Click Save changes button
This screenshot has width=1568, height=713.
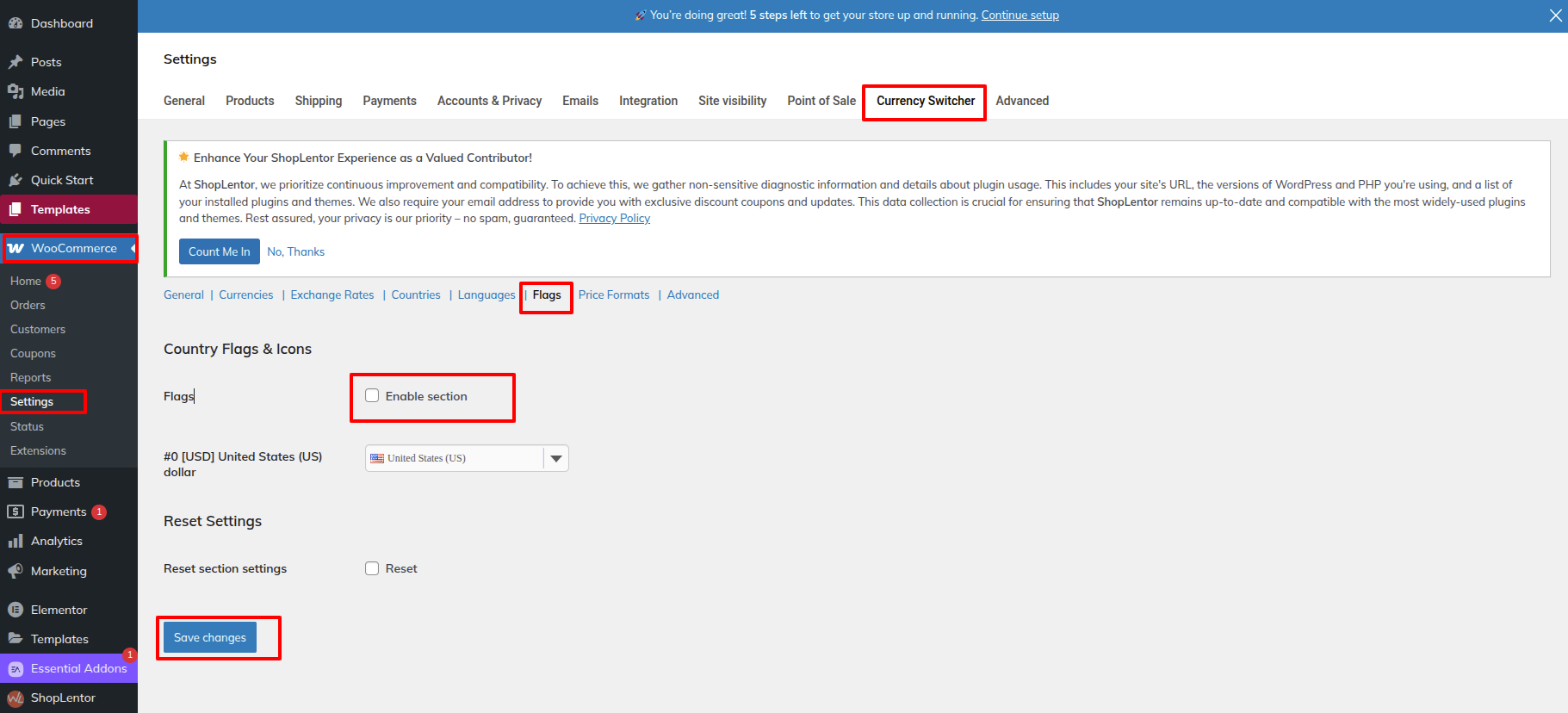click(210, 637)
